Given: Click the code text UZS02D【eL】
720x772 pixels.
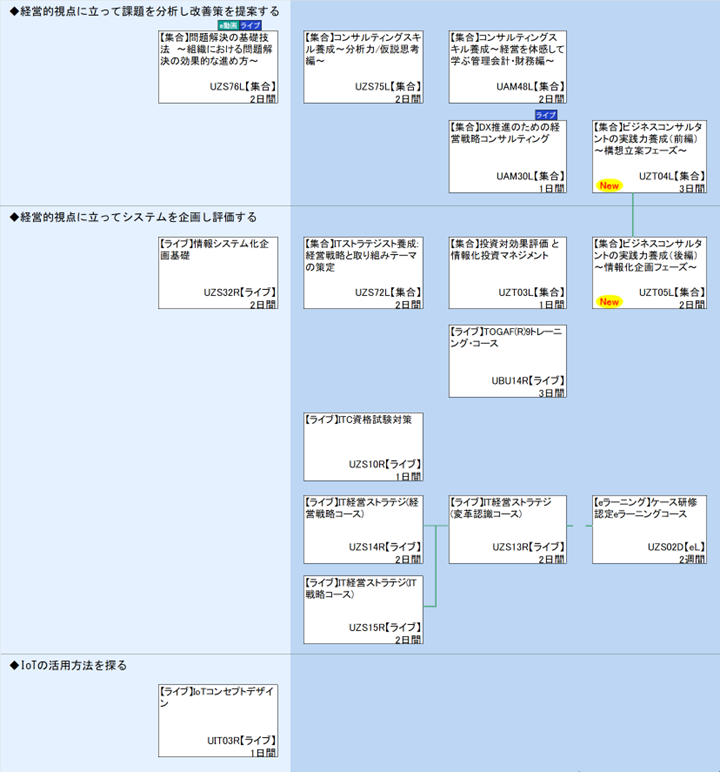Looking at the screenshot, I should (677, 547).
